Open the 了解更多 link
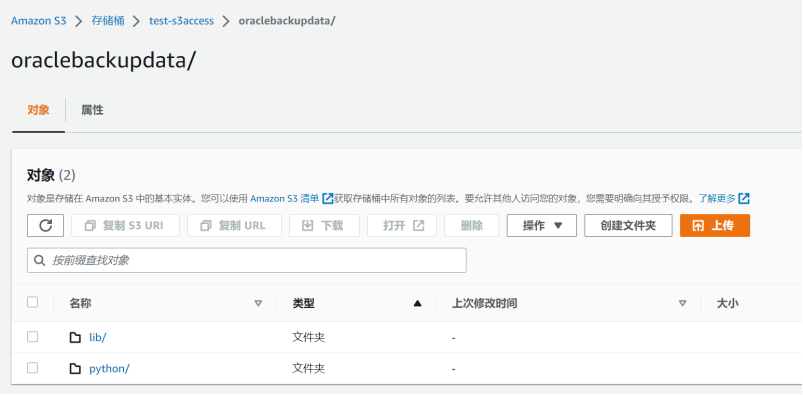Screen dimensions: 803x395 pos(717,198)
